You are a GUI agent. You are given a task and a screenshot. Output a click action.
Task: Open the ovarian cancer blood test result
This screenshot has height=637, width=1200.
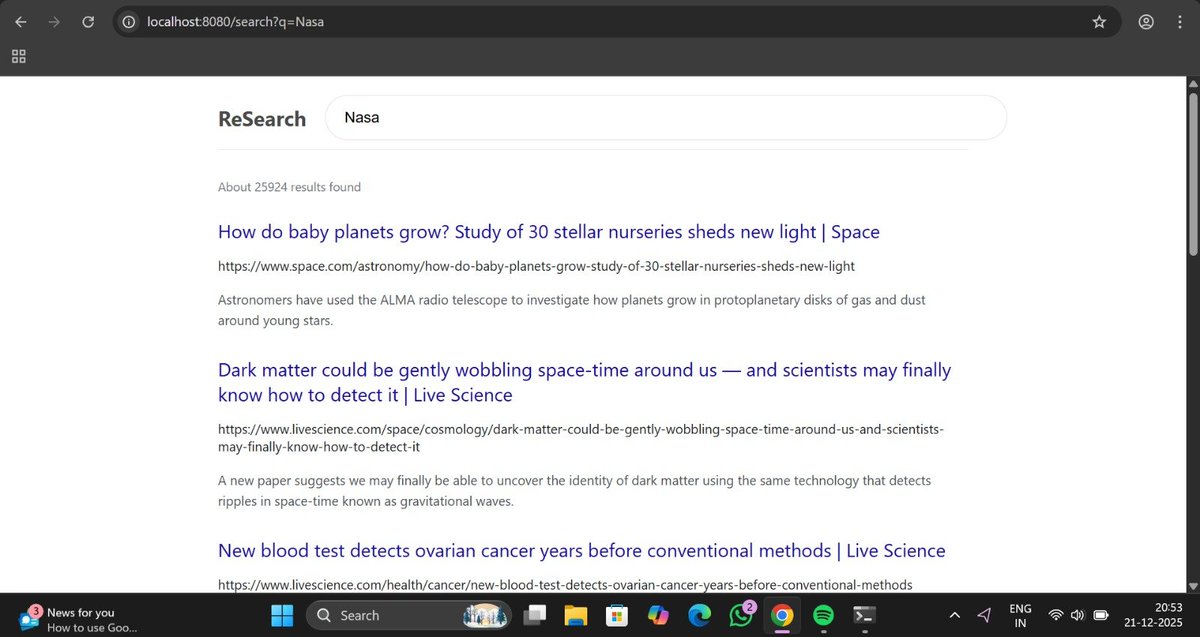(582, 551)
